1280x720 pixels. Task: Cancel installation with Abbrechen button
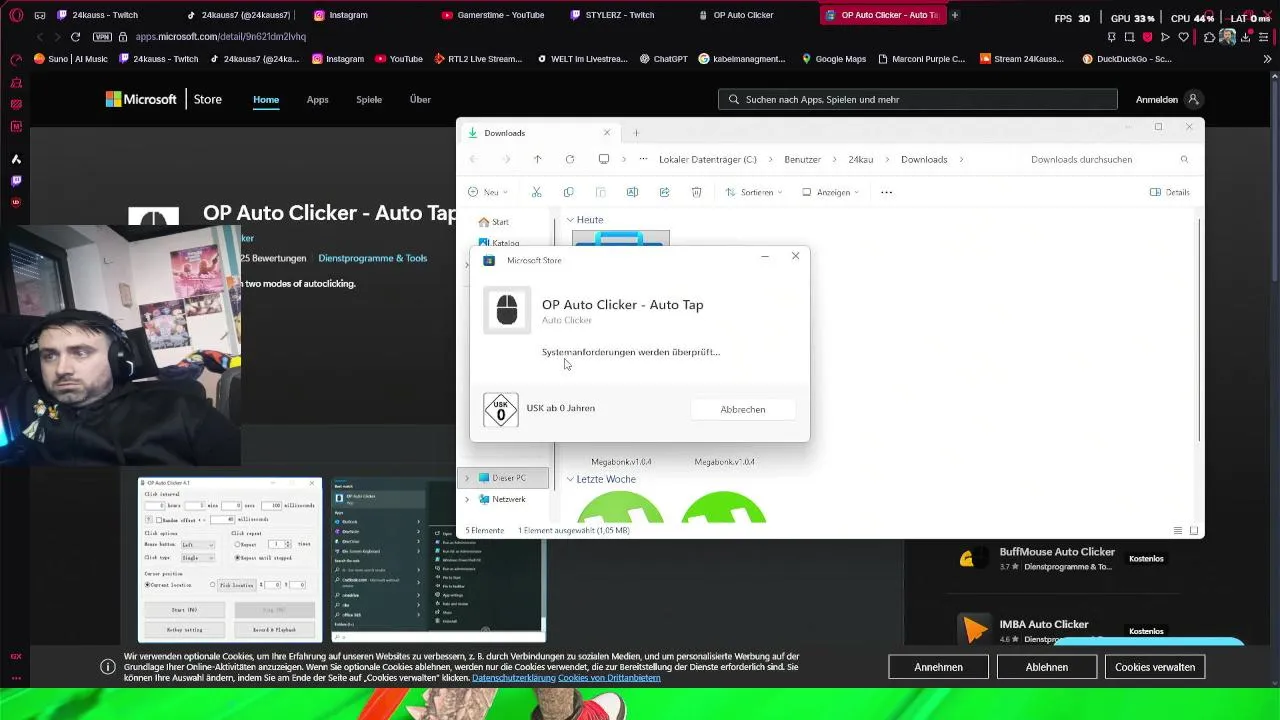point(743,409)
